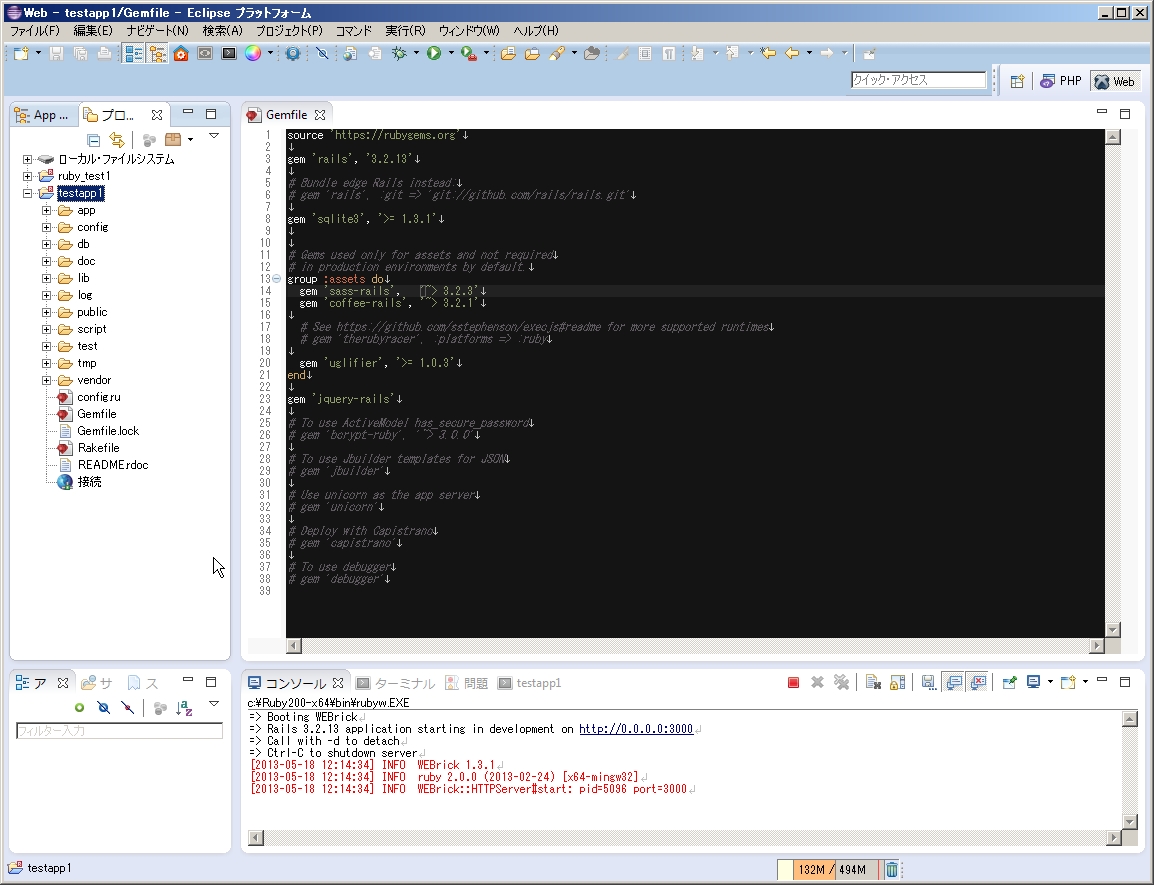Click the Save console output floppy icon

tap(929, 683)
